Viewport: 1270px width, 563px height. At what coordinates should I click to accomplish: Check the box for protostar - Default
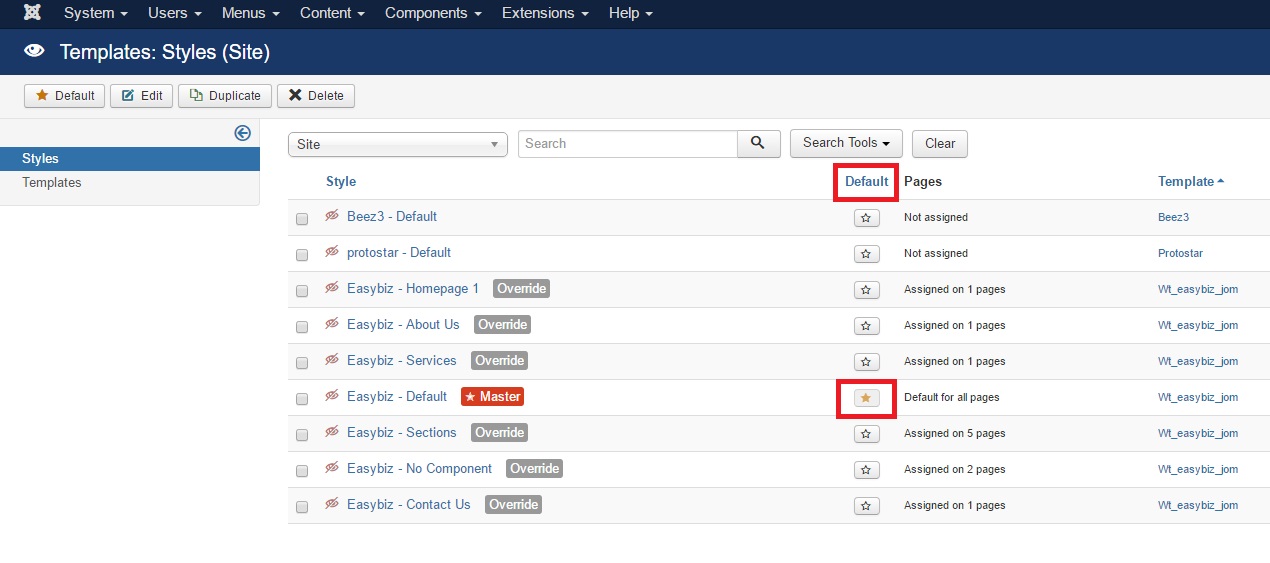coord(302,255)
